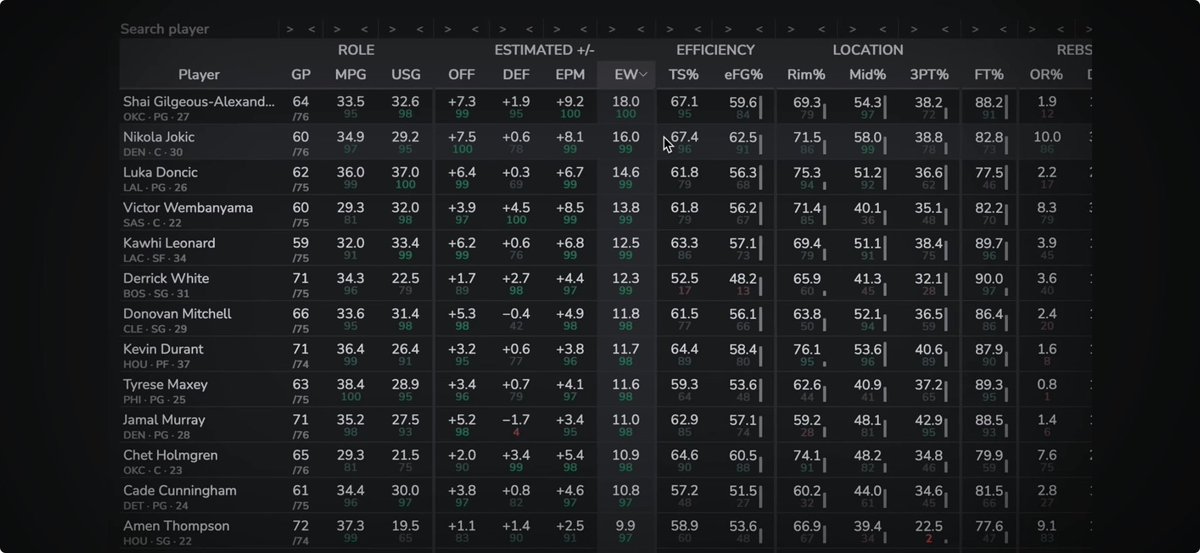Sort by EPM column header
Screen dimensions: 1200x553
click(570, 75)
